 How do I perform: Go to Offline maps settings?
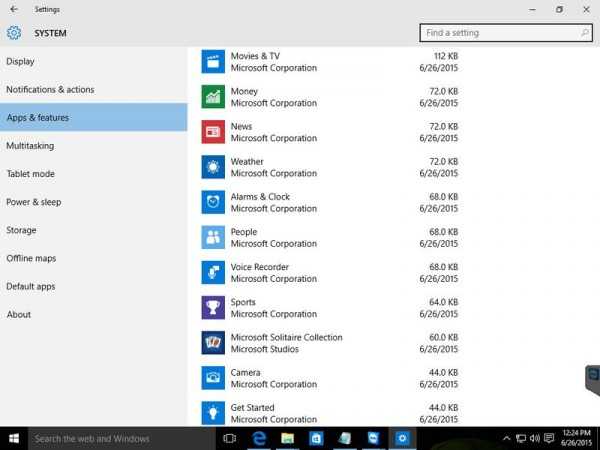click(94, 258)
